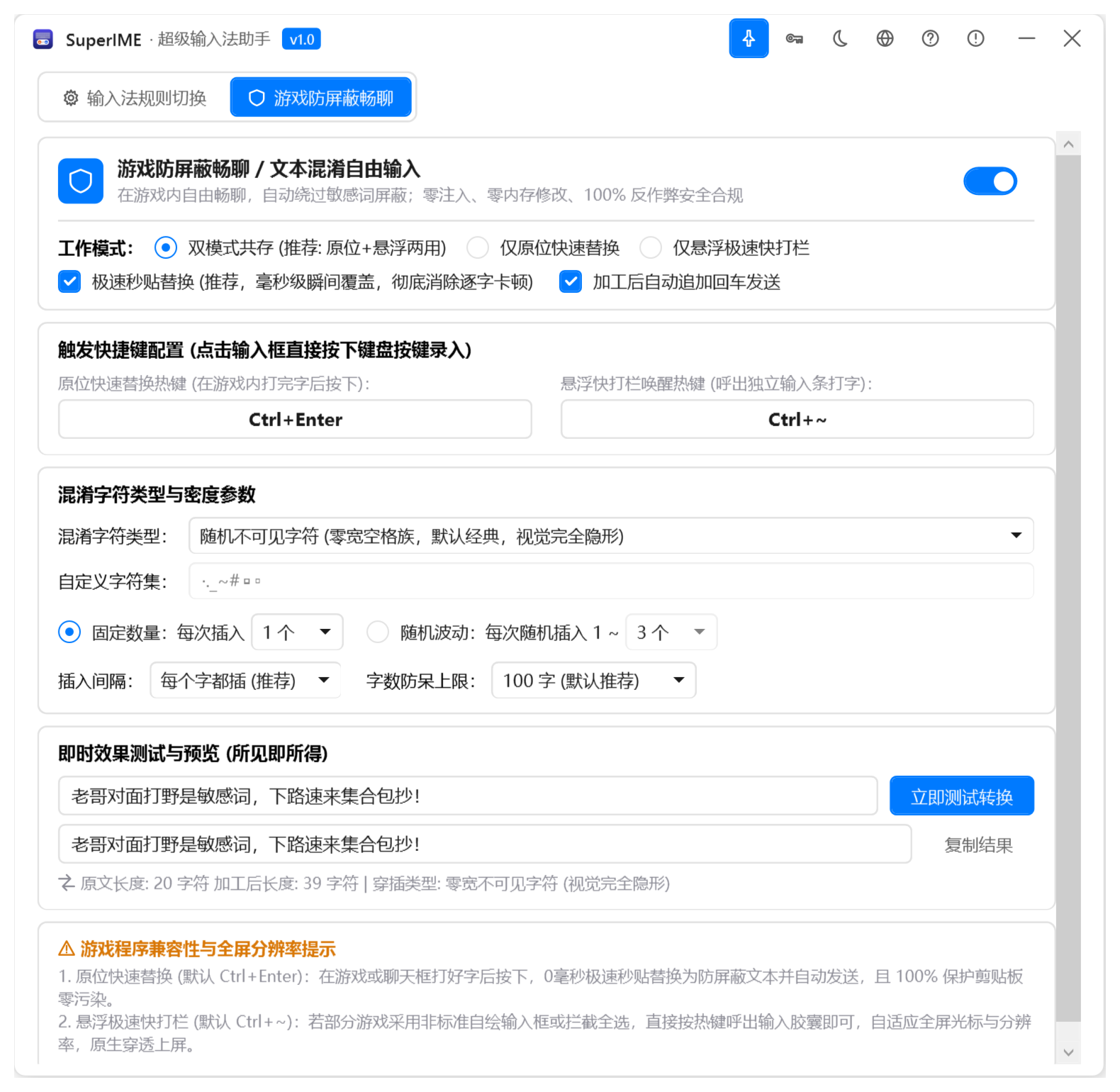Click the Ctrl+~ hotkey field
Screen dimensions: 1120x1092
click(x=797, y=419)
